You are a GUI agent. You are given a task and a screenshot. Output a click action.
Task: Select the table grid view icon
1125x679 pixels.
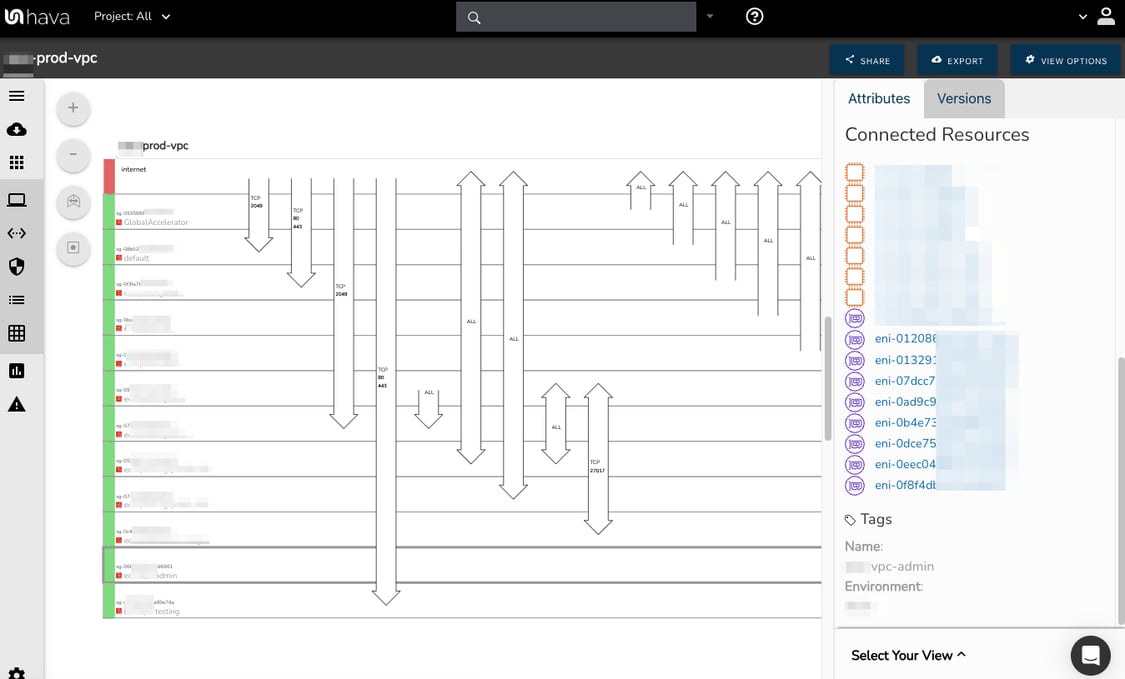(16, 333)
